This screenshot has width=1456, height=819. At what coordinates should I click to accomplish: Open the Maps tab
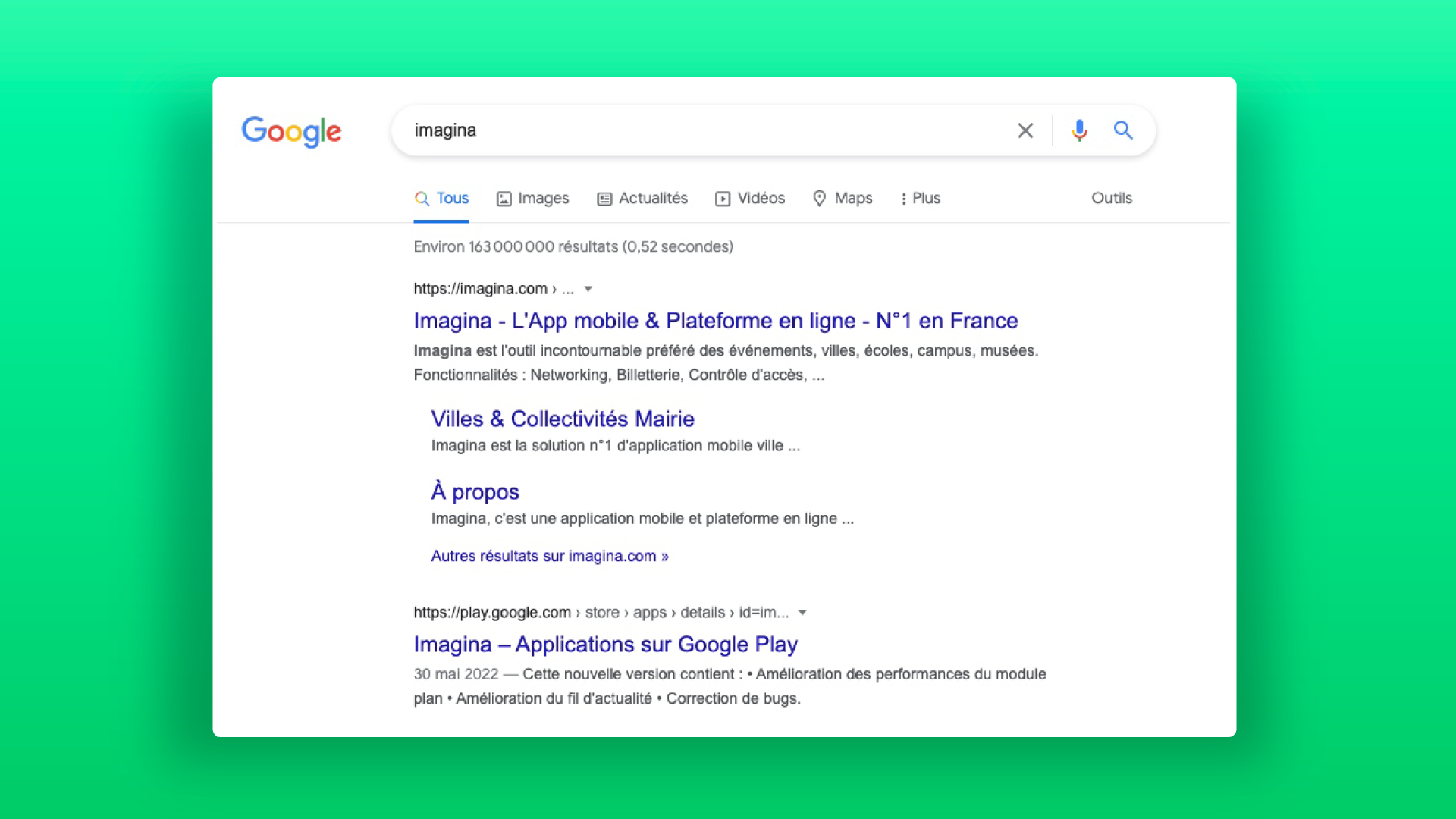coord(843,199)
